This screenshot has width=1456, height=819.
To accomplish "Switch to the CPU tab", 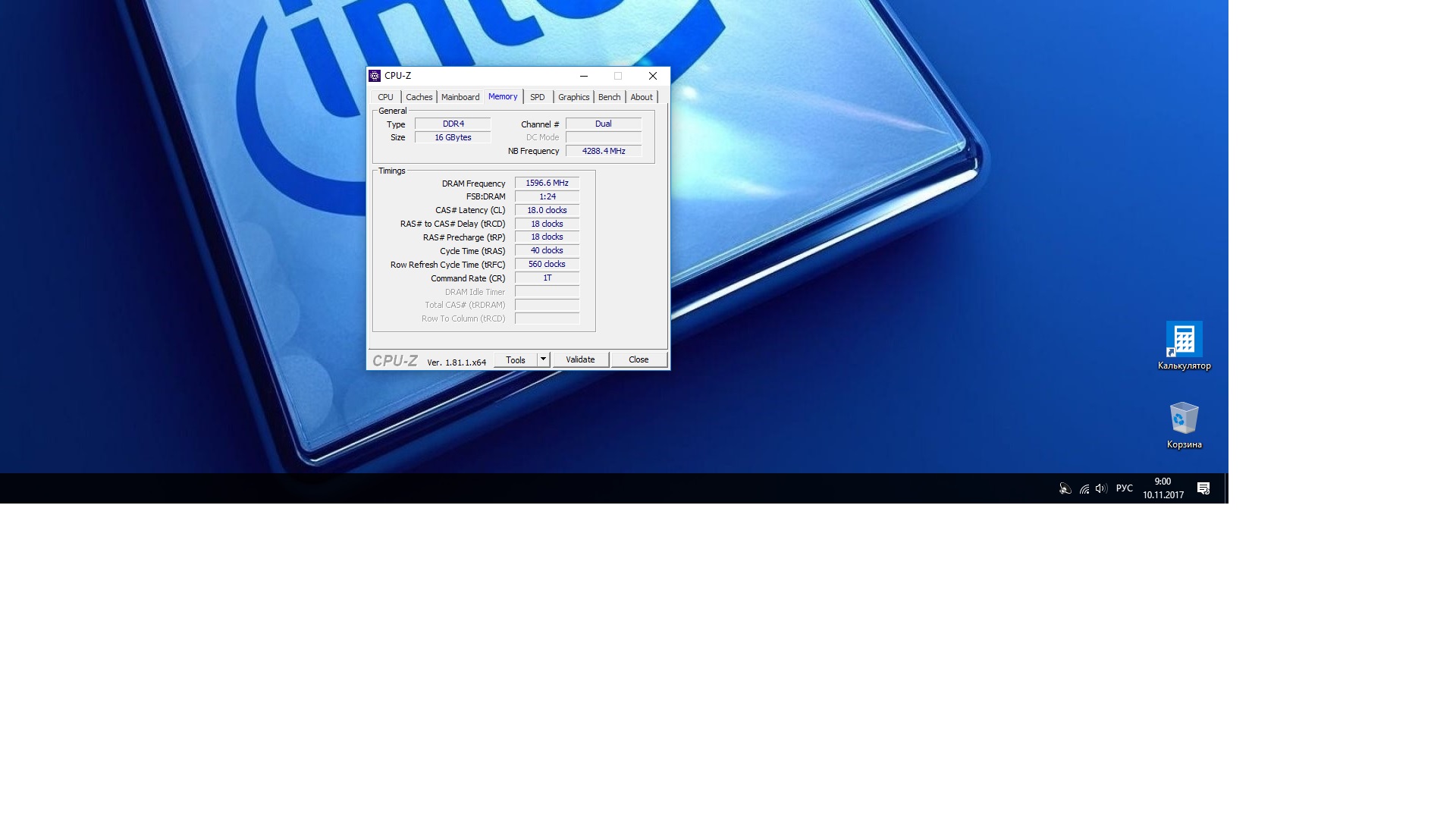I will [385, 97].
